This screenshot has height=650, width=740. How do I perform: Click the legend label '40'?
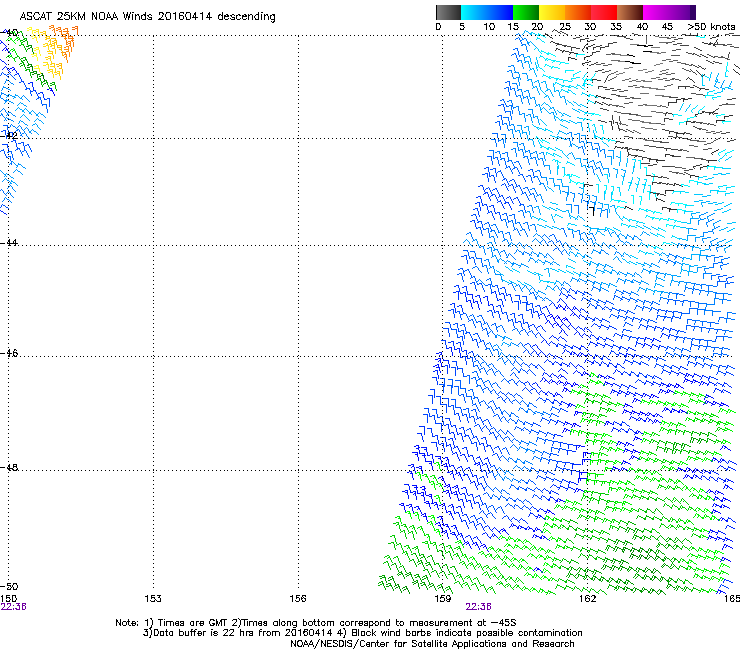click(642, 27)
